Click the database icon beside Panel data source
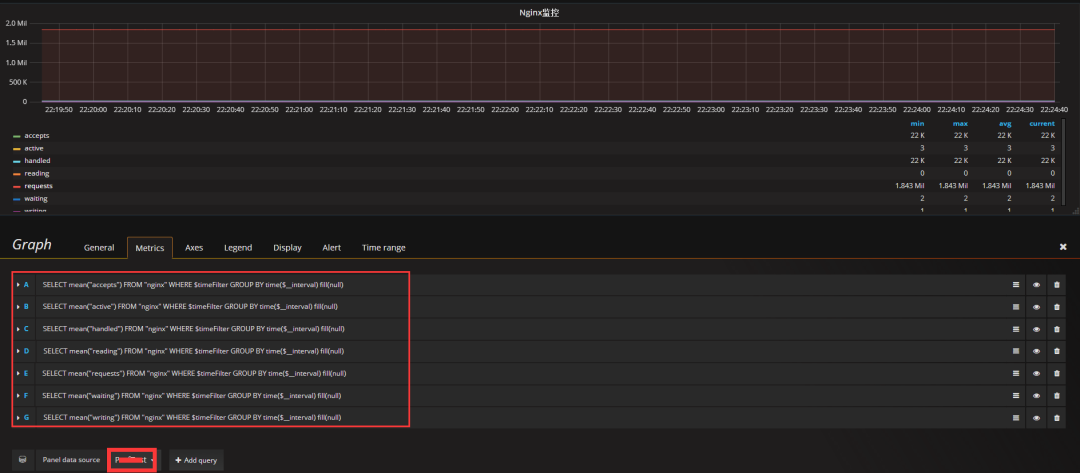Screen dimensions: 1080x473 [x=22, y=459]
